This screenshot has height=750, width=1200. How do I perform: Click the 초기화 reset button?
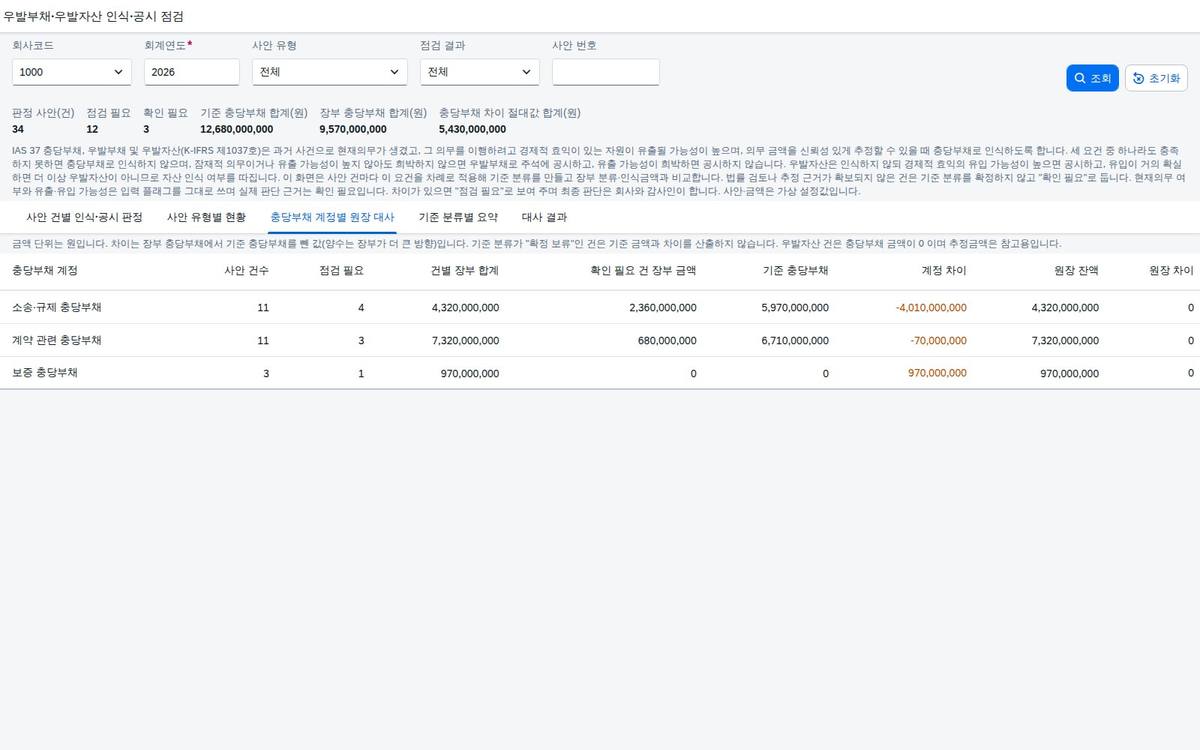pos(1155,78)
